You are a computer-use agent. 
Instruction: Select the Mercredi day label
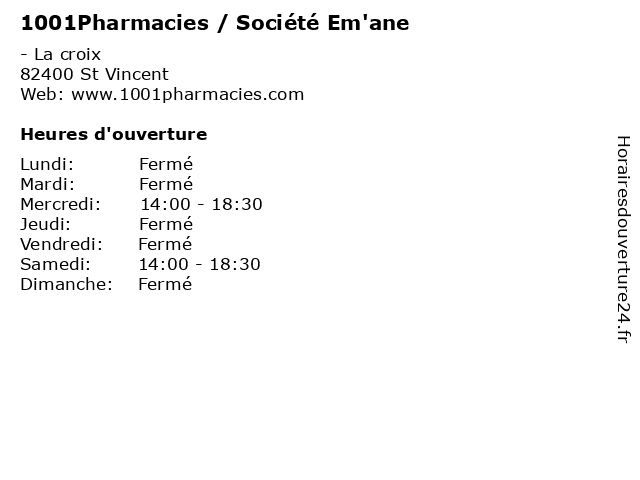(60, 204)
